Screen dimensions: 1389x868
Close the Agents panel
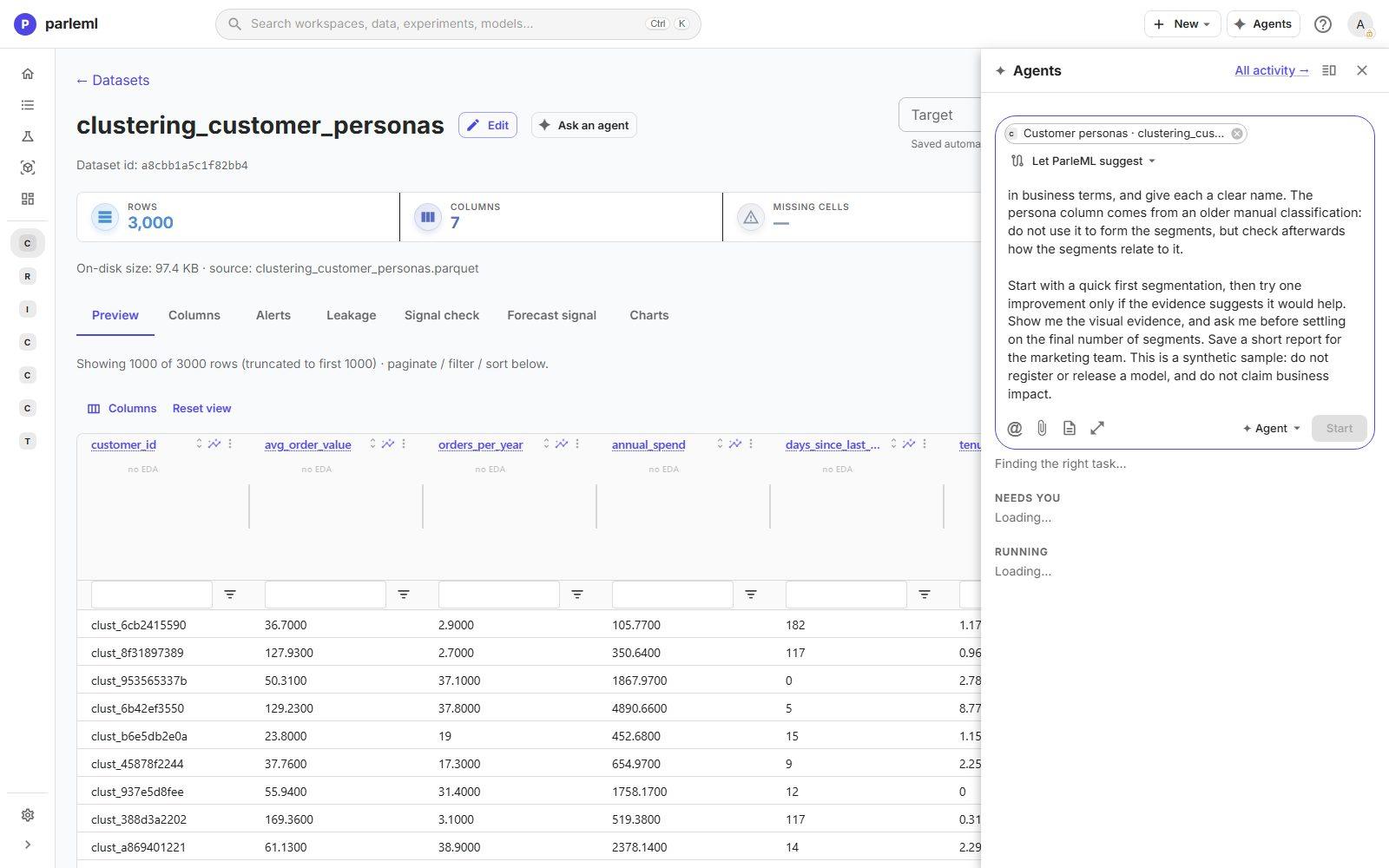click(1362, 70)
